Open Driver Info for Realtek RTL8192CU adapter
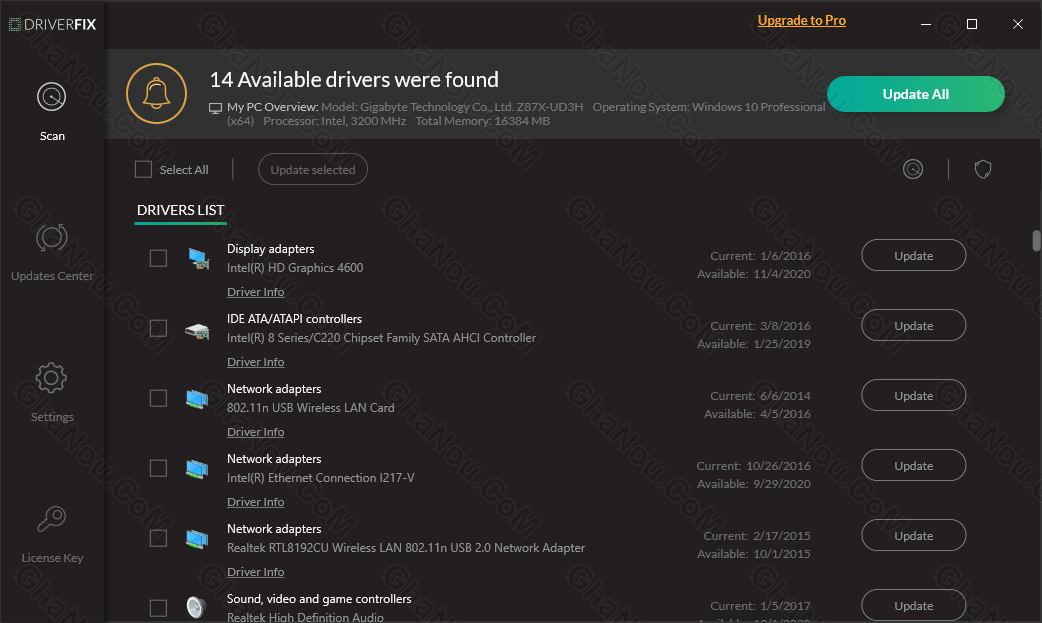Viewport: 1042px width, 623px height. pyautogui.click(x=256, y=572)
